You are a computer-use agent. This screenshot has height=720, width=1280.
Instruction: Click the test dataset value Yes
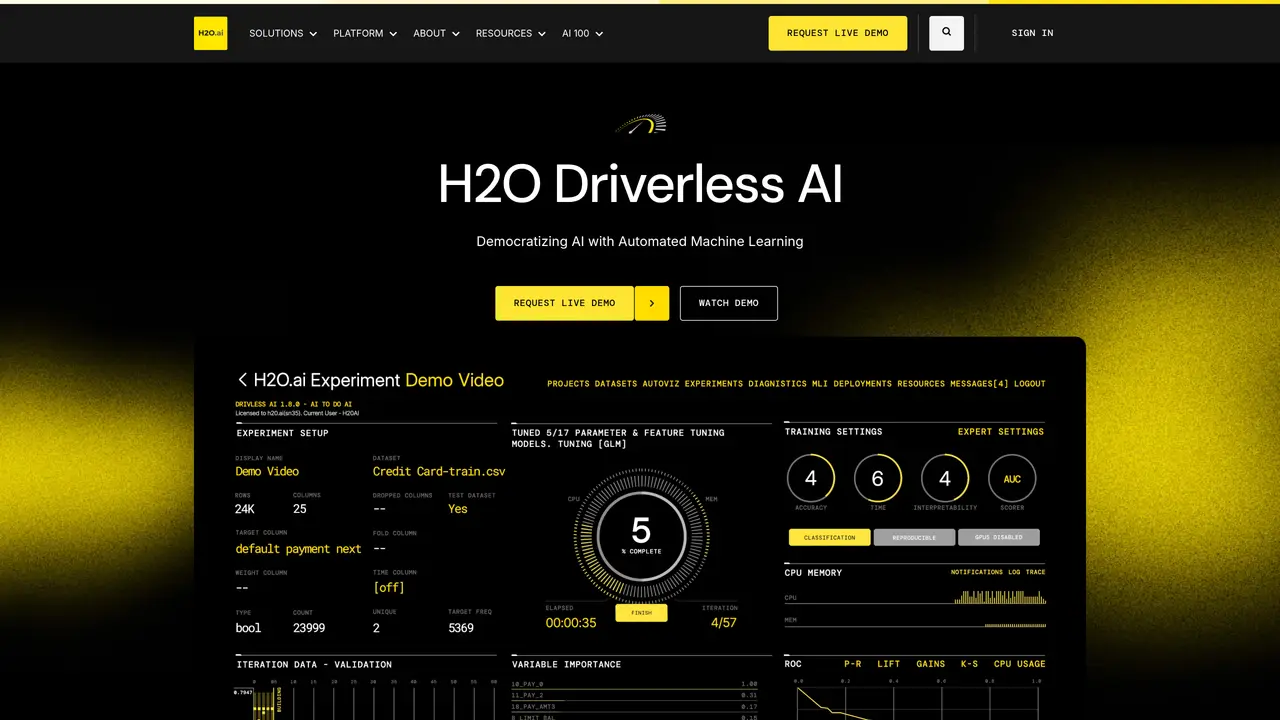point(458,509)
